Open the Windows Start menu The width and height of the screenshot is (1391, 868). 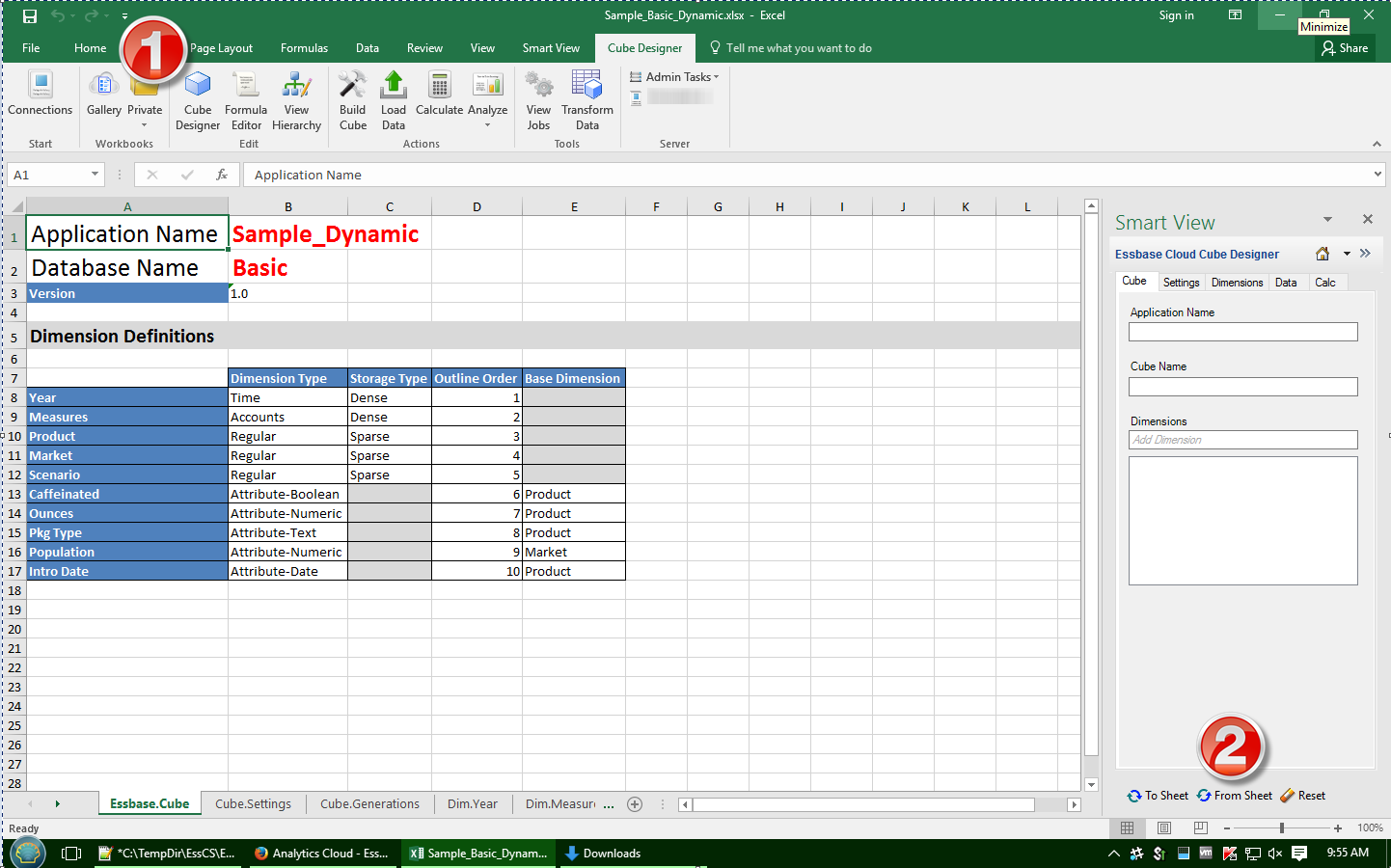coord(28,854)
